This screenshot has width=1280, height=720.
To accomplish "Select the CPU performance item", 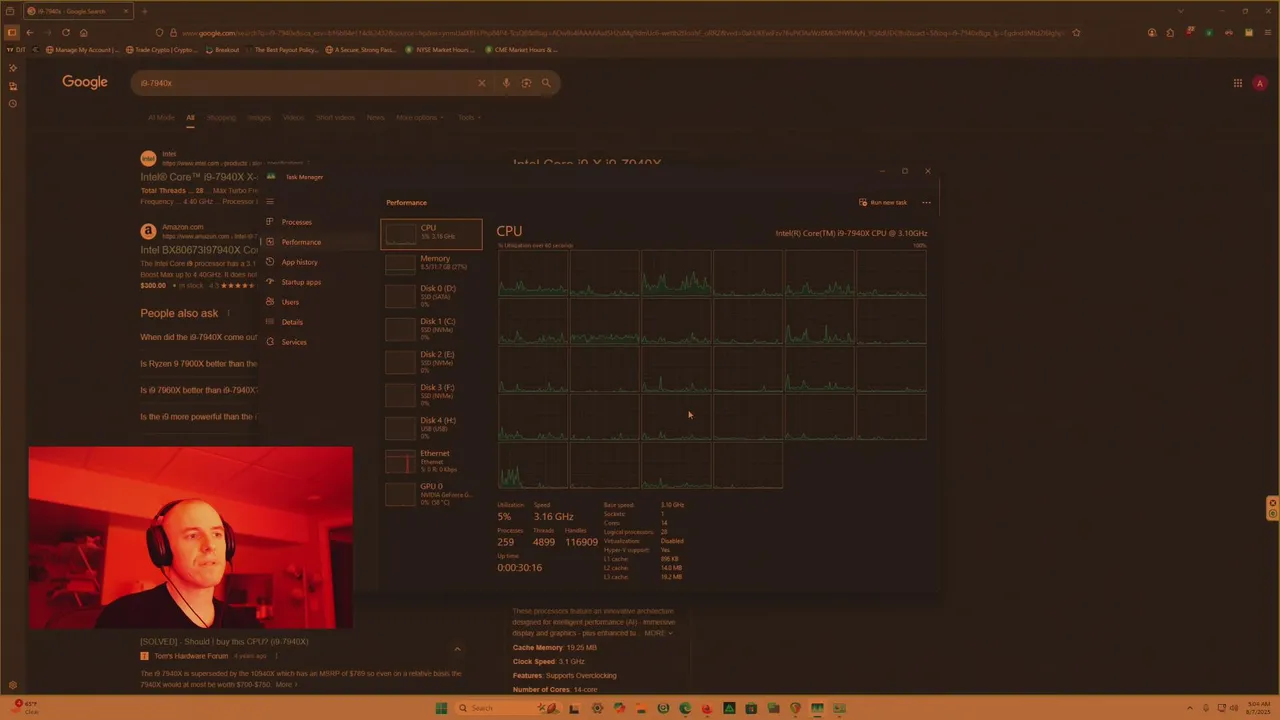I will pos(431,233).
